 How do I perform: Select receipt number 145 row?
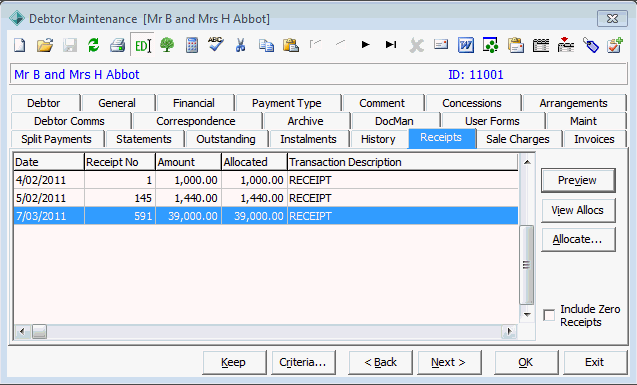coord(266,198)
